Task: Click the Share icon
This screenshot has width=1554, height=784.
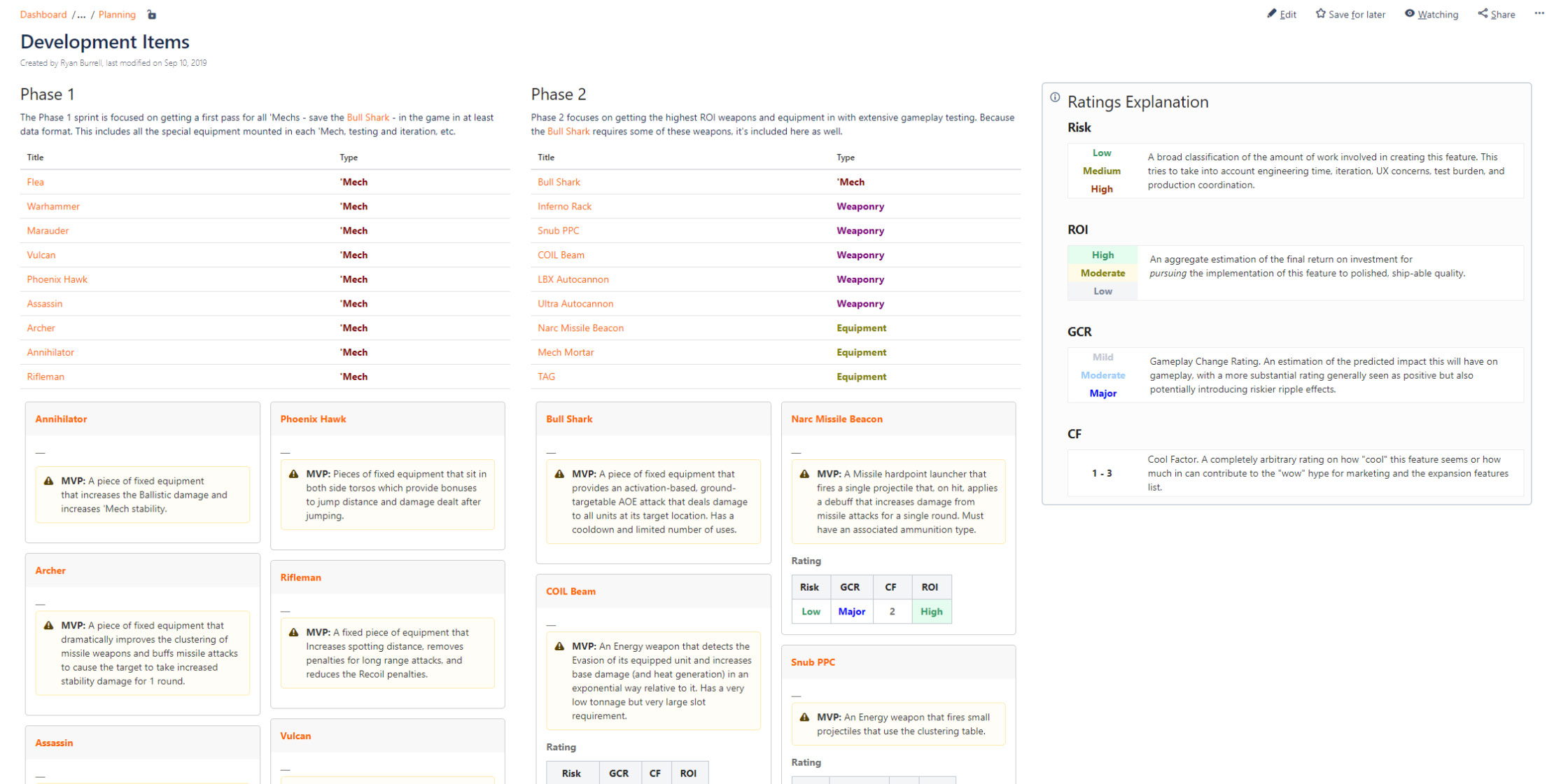Action: tap(1483, 14)
